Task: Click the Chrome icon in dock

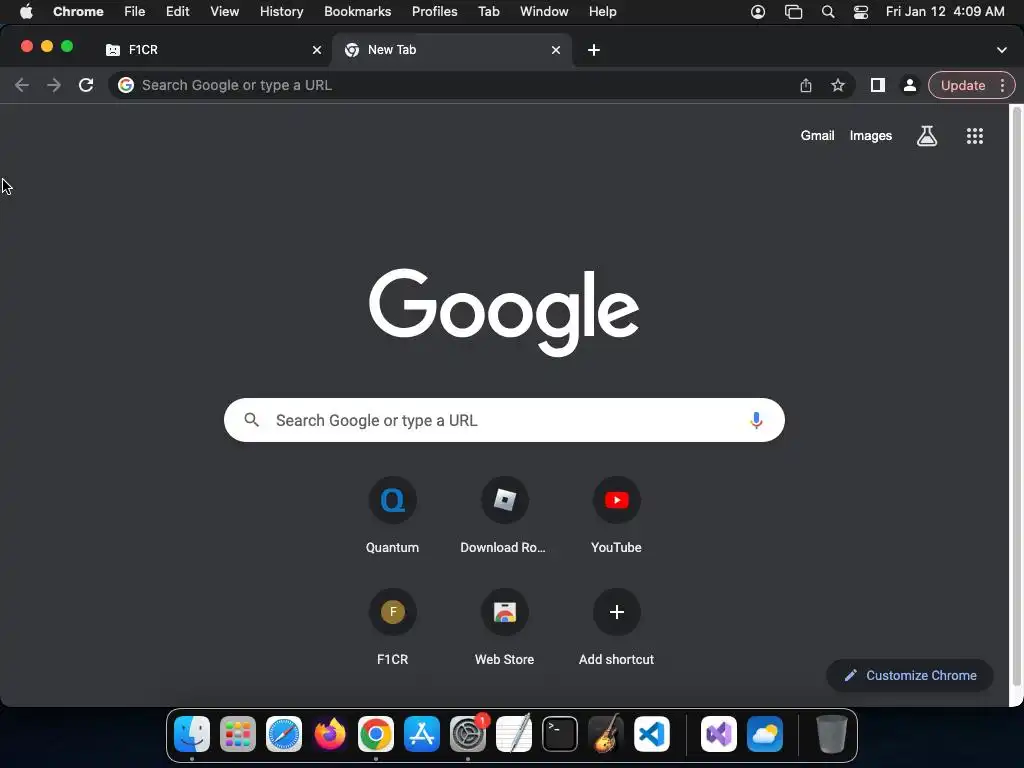Action: [x=376, y=734]
